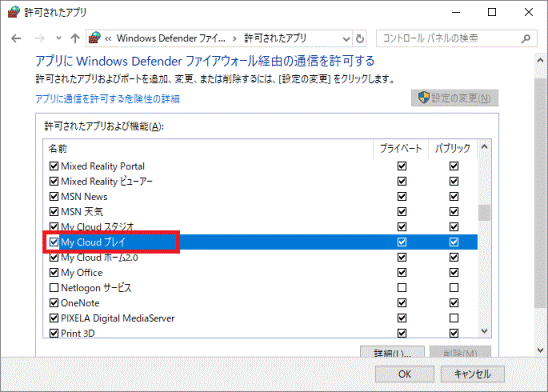548x392 pixels.
Task: Toggle OneNote public checkbox
Action: [x=454, y=303]
